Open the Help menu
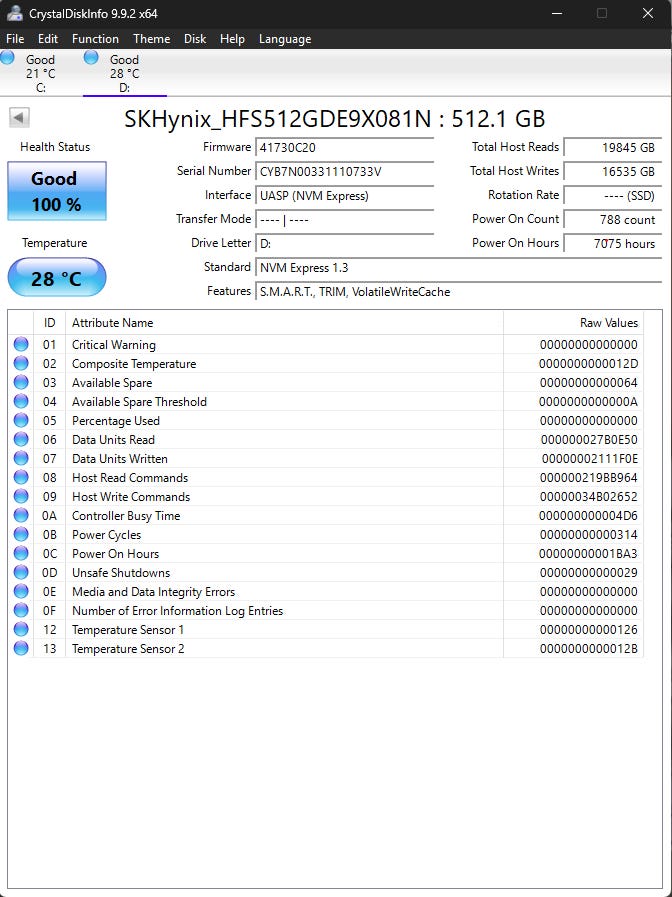 232,39
